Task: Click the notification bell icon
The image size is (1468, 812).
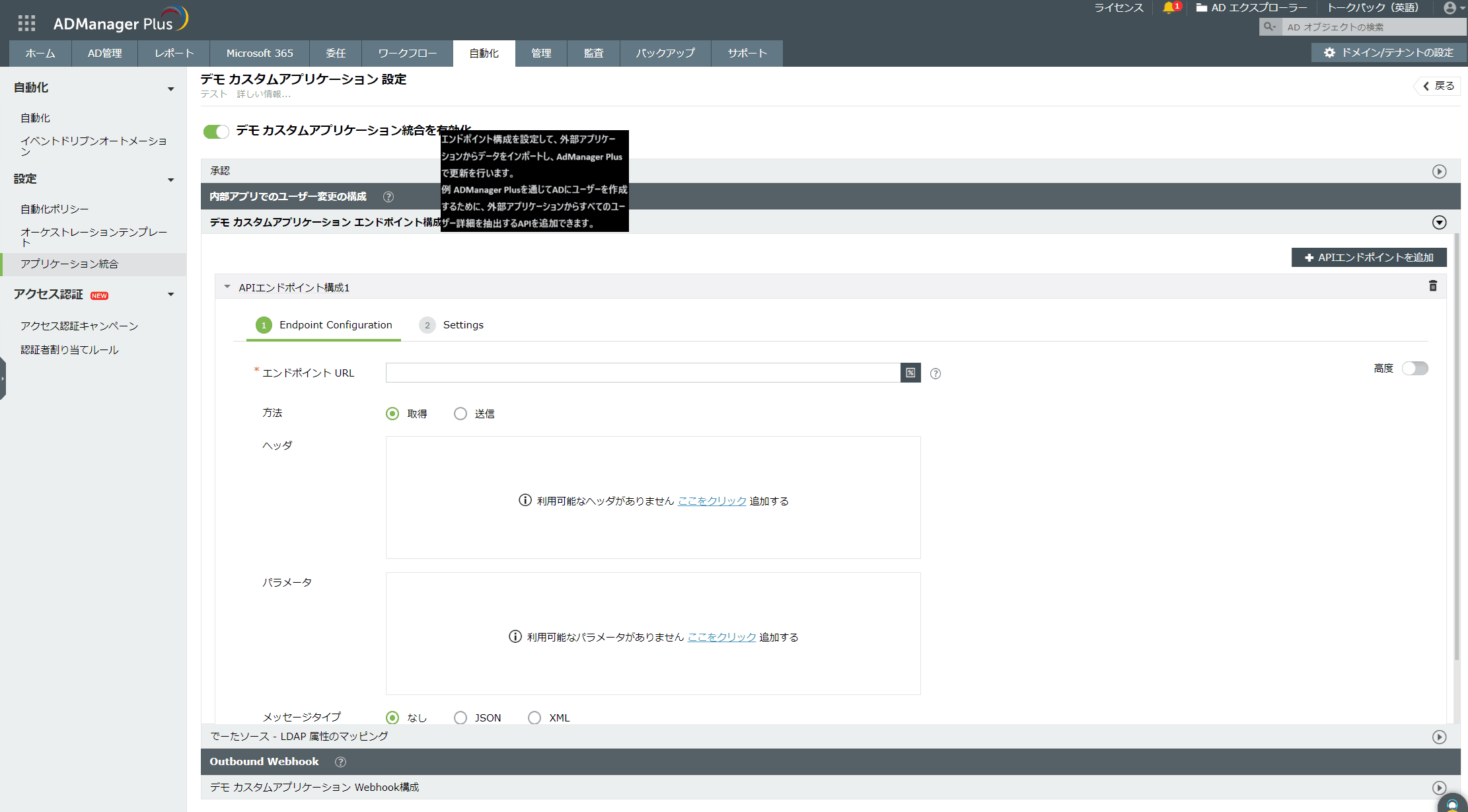Action: pos(1168,8)
